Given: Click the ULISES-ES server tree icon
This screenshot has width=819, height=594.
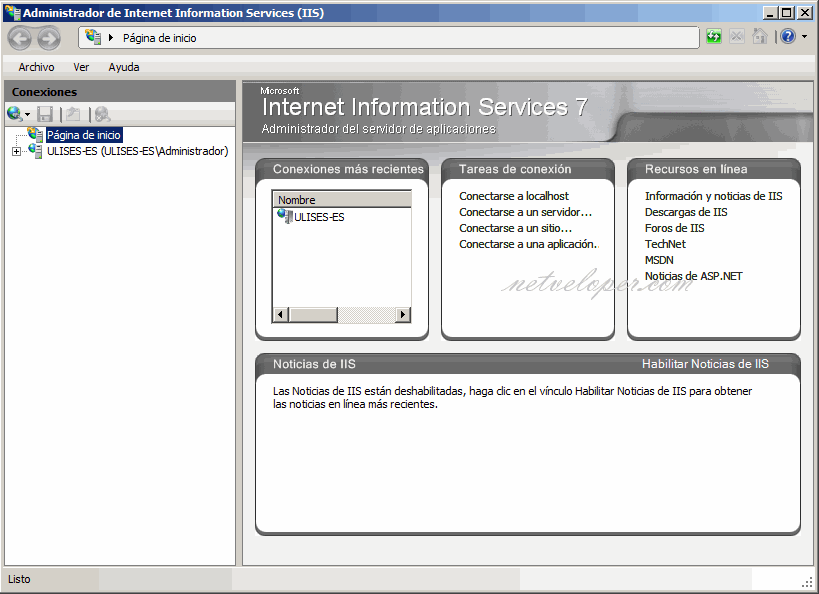Looking at the screenshot, I should pos(36,151).
